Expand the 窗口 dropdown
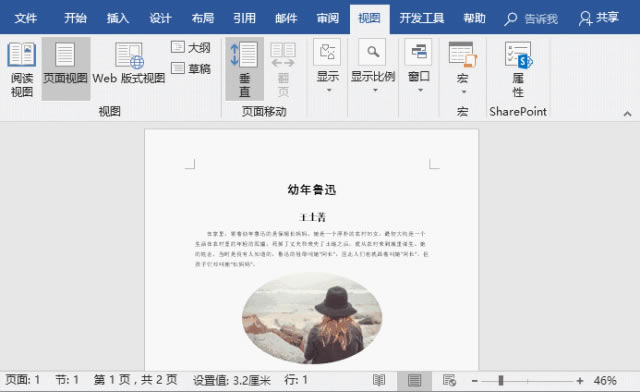 pos(419,66)
